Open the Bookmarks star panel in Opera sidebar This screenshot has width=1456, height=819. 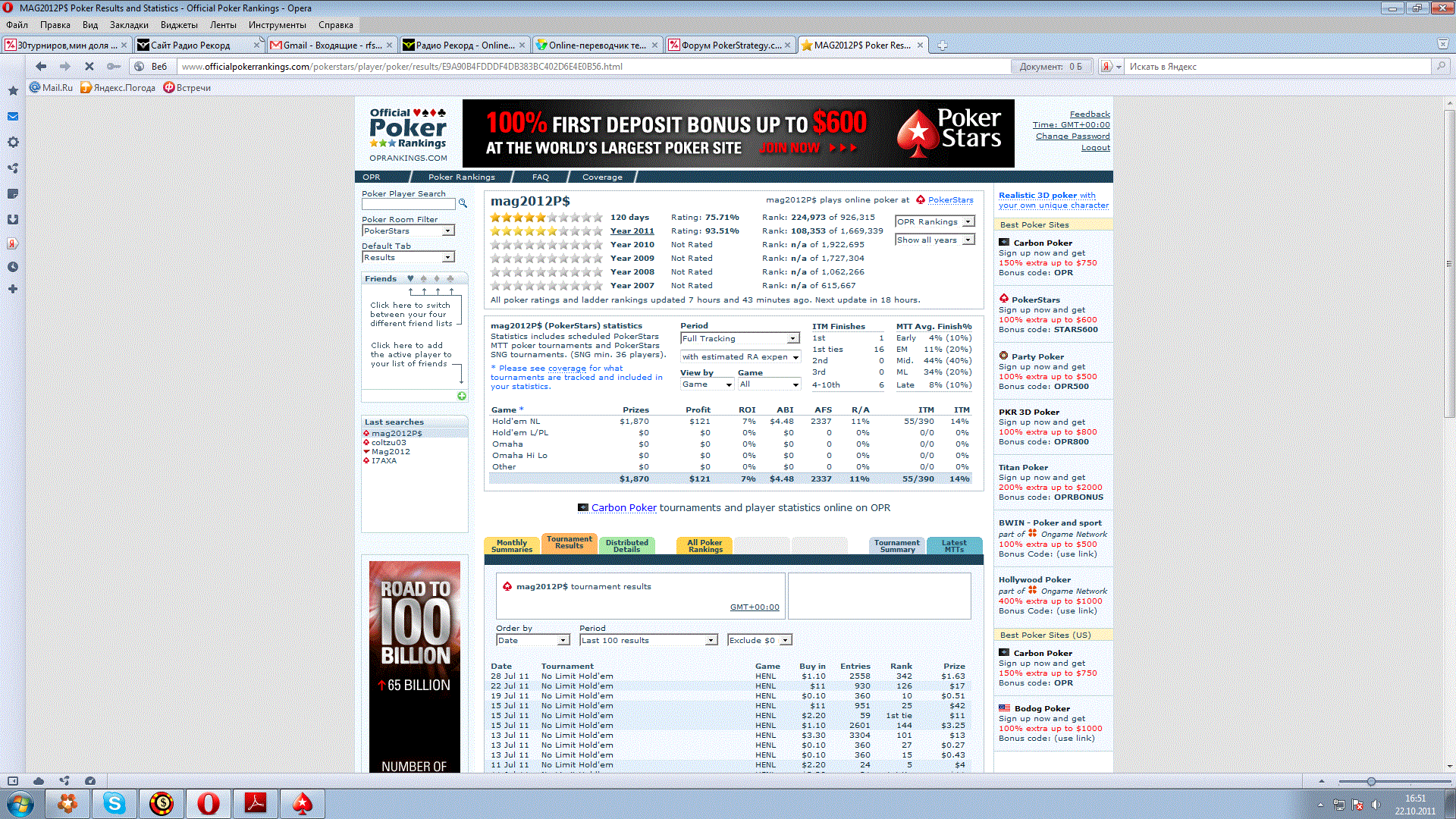pos(13,91)
